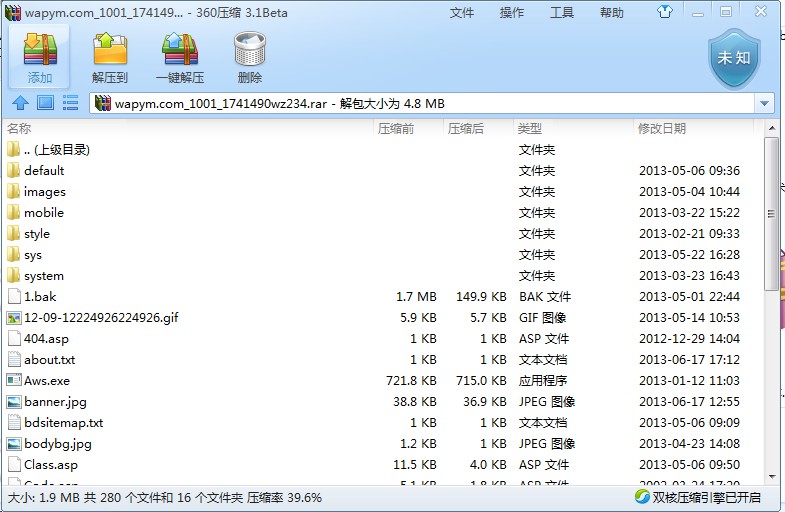Open the skin (shirt) icon in title bar
This screenshot has height=512, width=785.
tap(692, 13)
